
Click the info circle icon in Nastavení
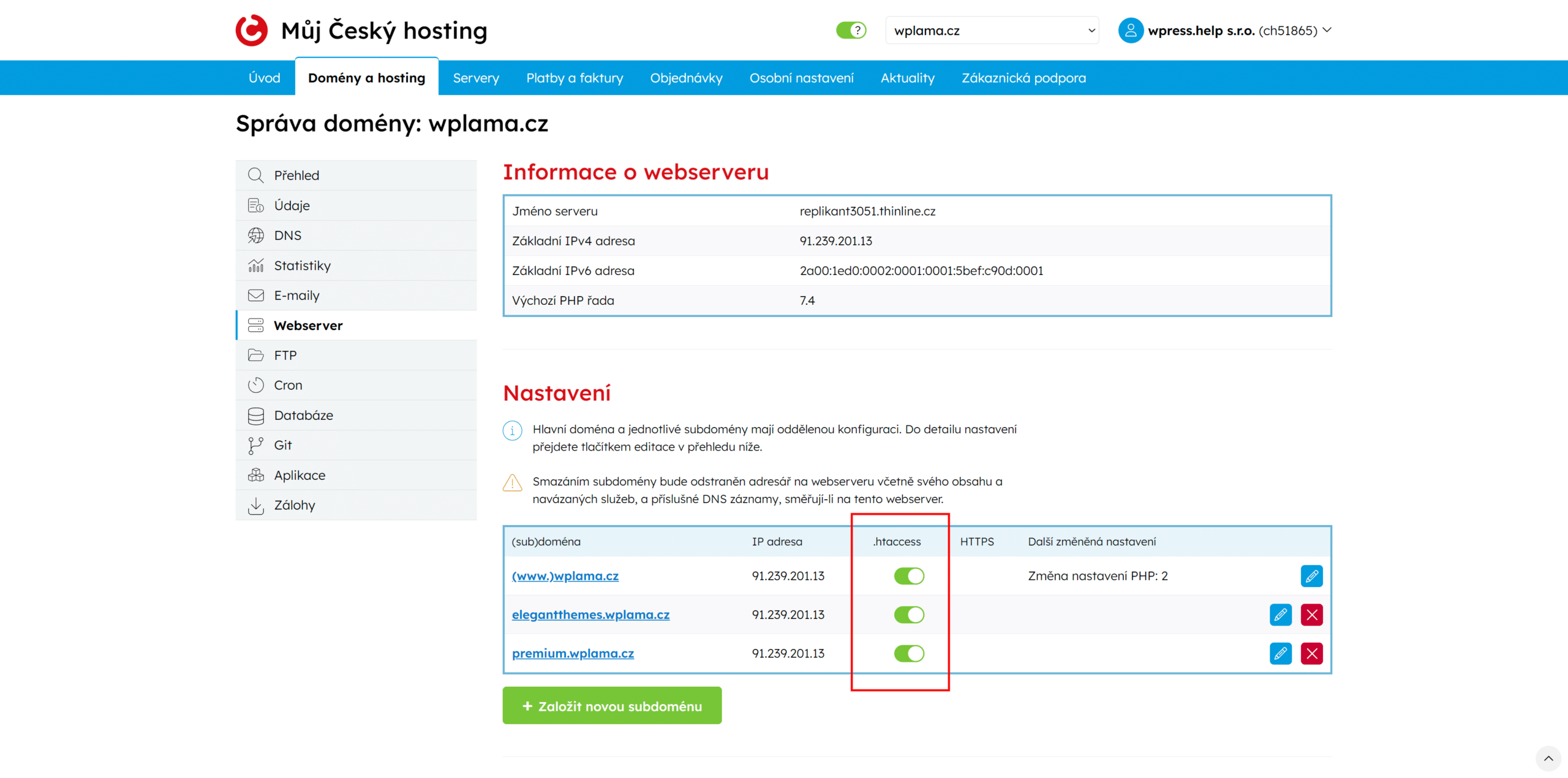point(512,430)
